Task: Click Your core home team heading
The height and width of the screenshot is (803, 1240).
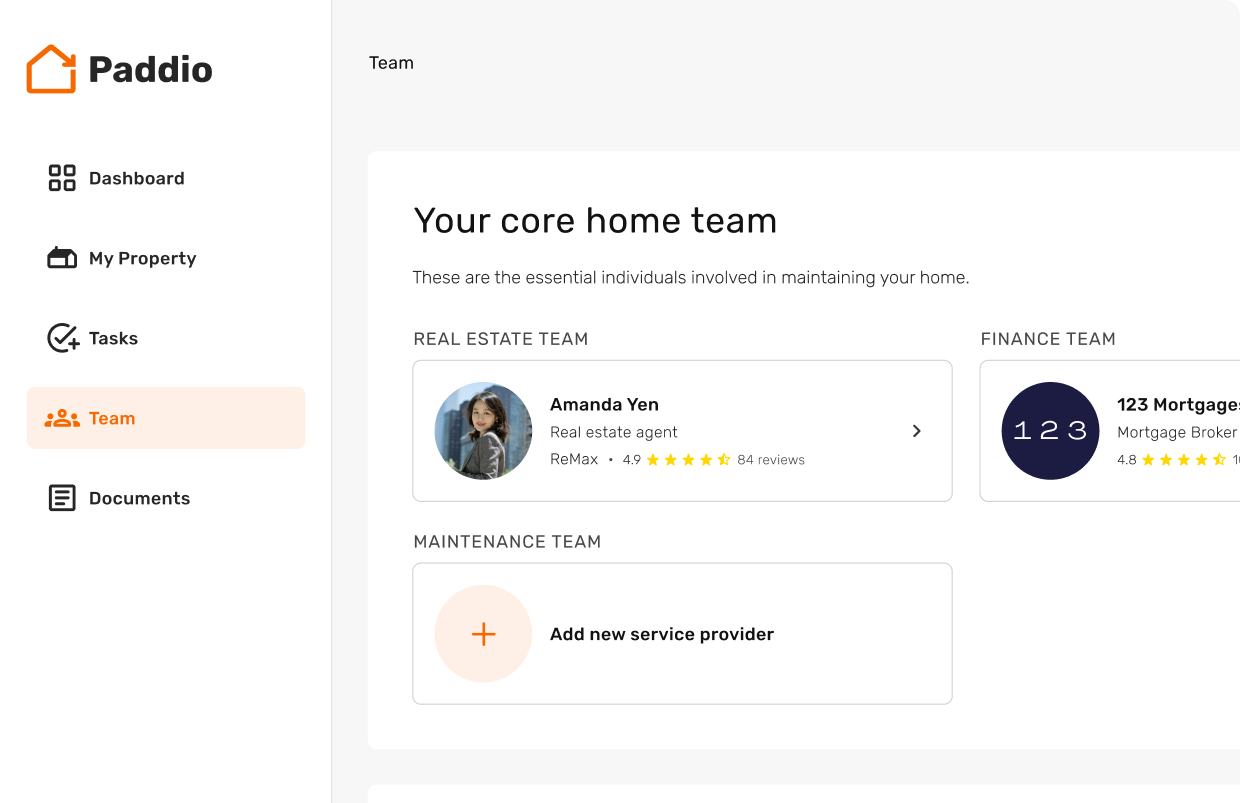Action: pos(595,220)
